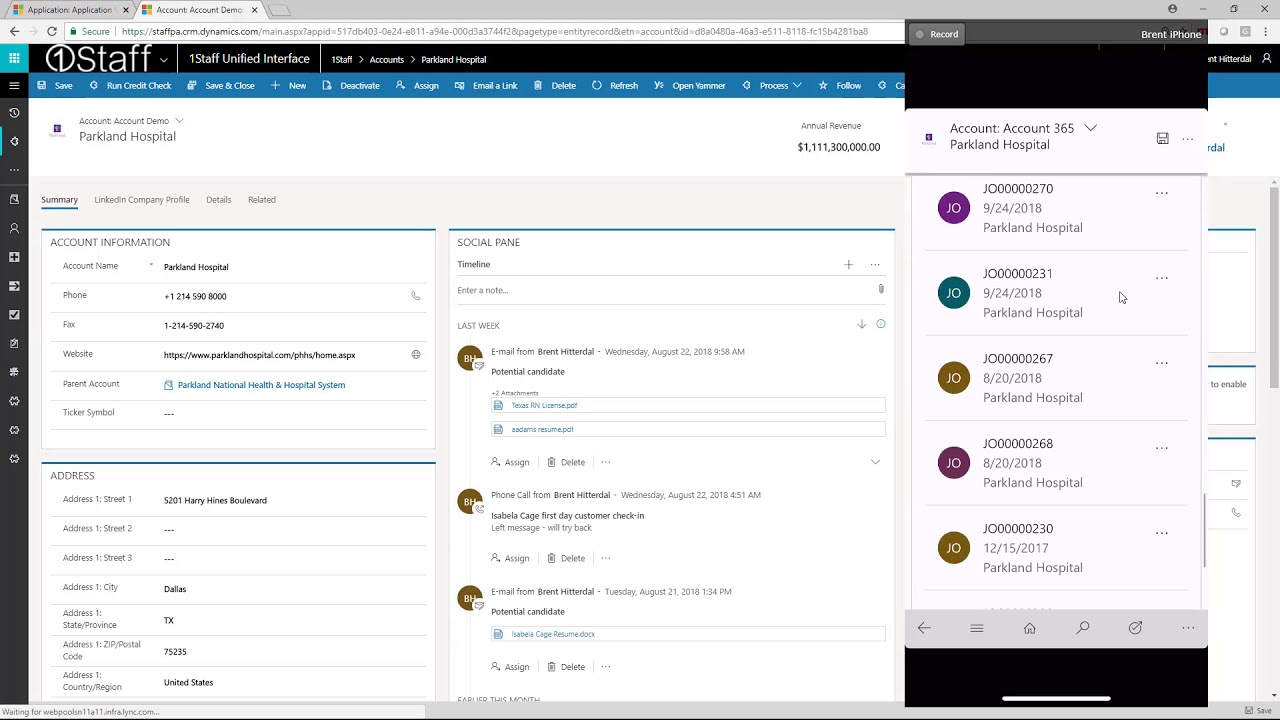Image resolution: width=1280 pixels, height=720 pixels.
Task: Click the Account Name field
Action: coord(294,267)
